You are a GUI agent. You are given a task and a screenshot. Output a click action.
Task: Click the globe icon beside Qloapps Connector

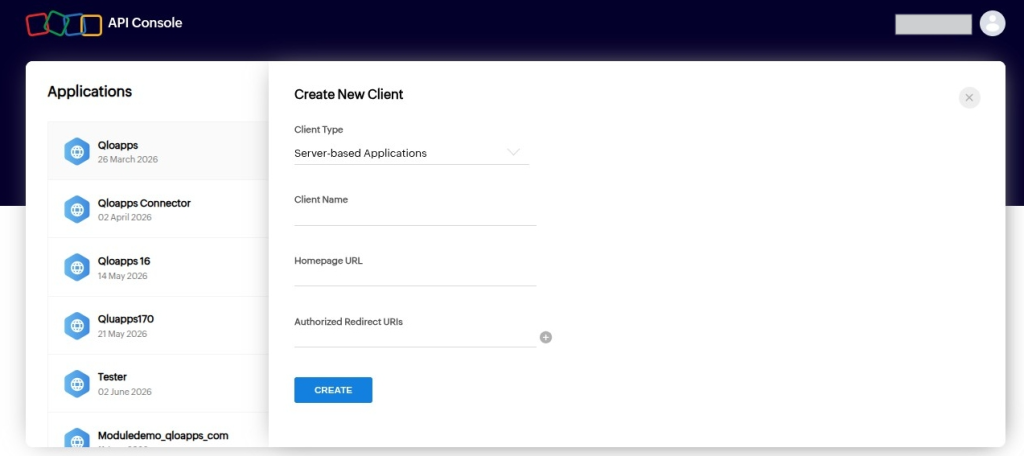77,210
